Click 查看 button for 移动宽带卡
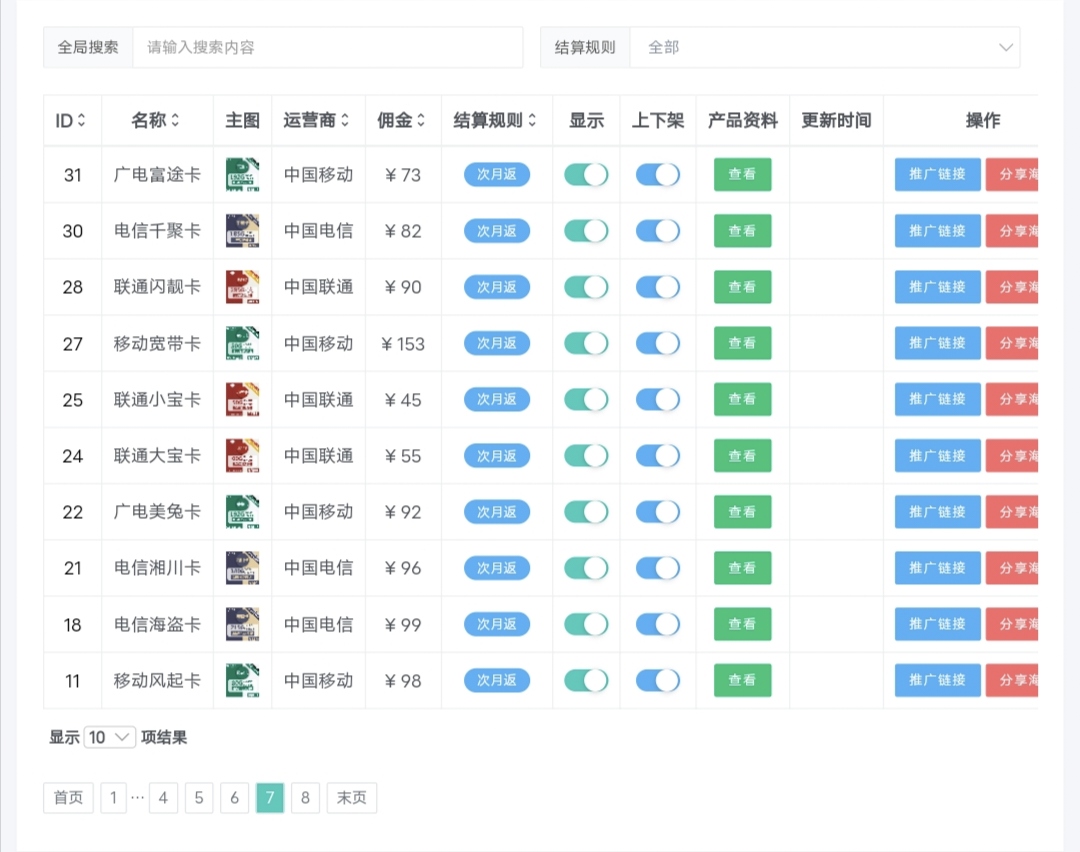Image resolution: width=1080 pixels, height=852 pixels. [742, 343]
